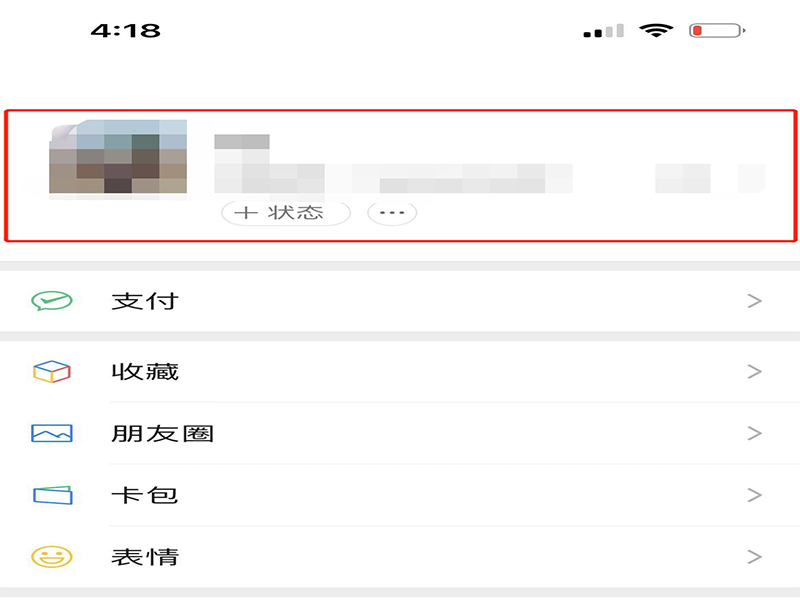Screen dimensions: 800x600
Task: Open the blurred profile avatar
Action: (x=118, y=157)
